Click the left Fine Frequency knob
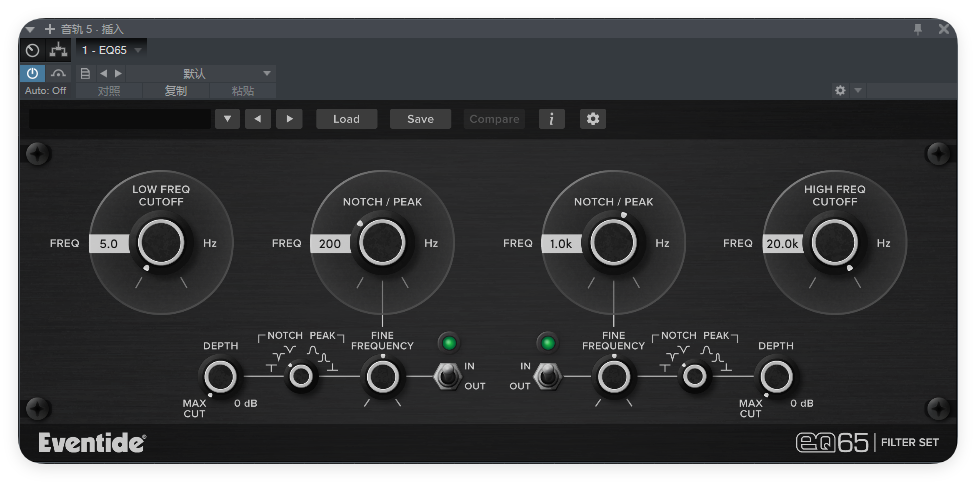The width and height of the screenshot is (976, 482). [x=382, y=377]
